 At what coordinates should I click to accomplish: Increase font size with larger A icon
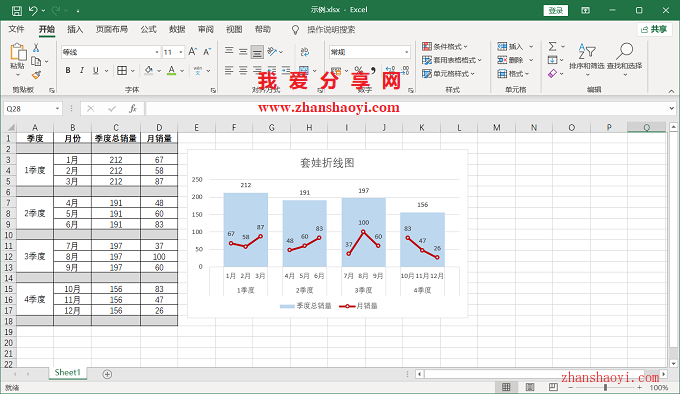click(x=193, y=52)
